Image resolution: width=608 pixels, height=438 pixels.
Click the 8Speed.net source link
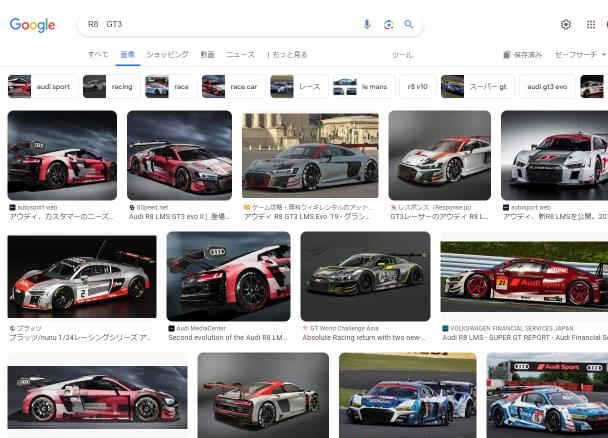[x=149, y=207]
